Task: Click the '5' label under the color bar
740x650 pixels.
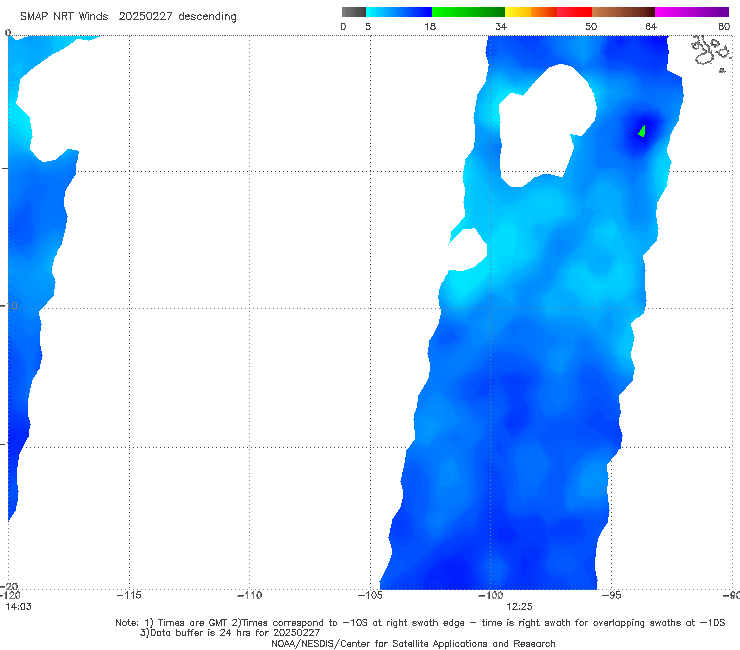Action: [x=368, y=26]
